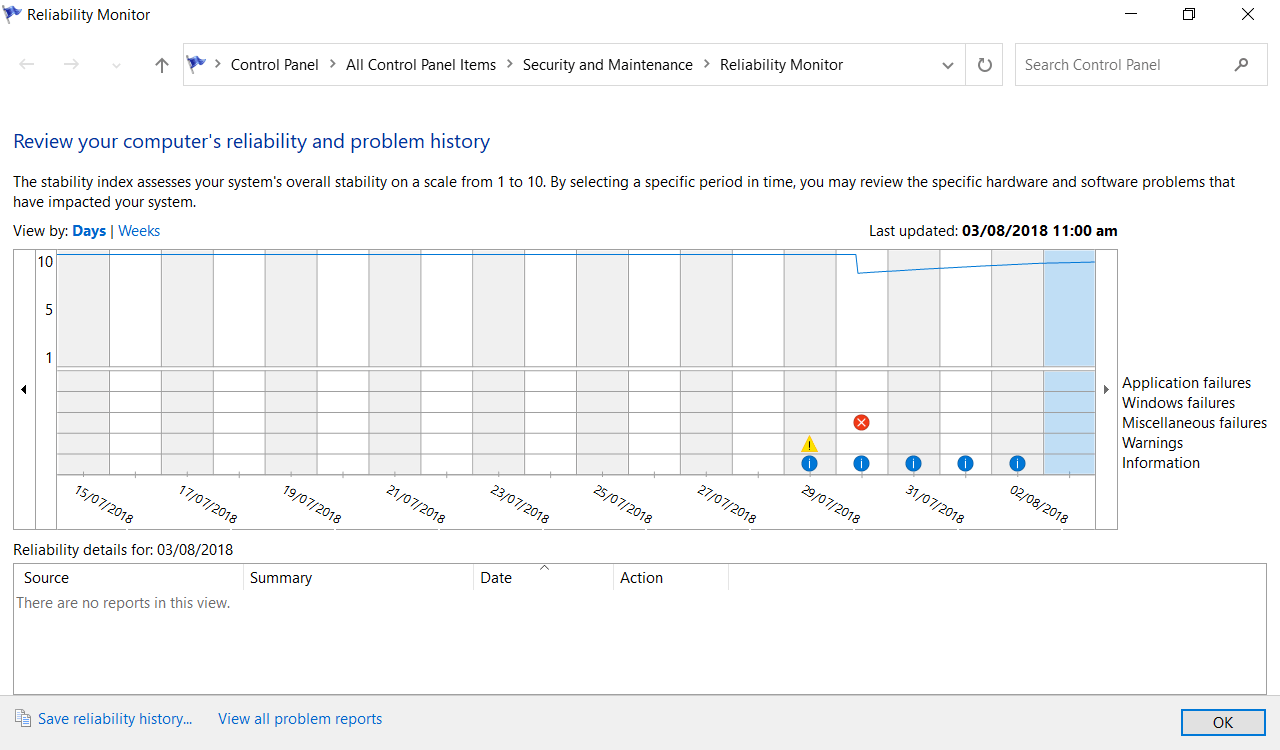Click the information icon for 01/08/2018
This screenshot has height=750, width=1280.
point(965,463)
